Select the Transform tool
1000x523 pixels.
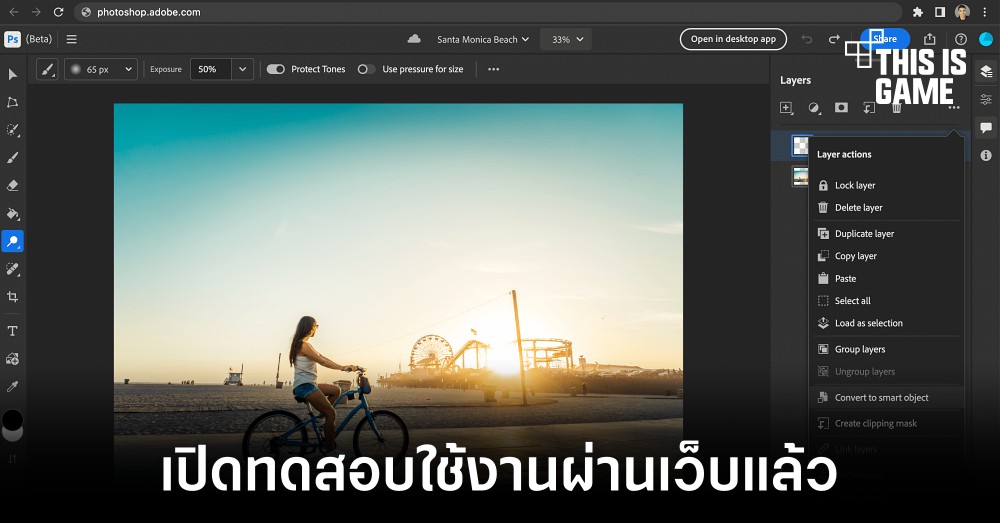(x=13, y=102)
